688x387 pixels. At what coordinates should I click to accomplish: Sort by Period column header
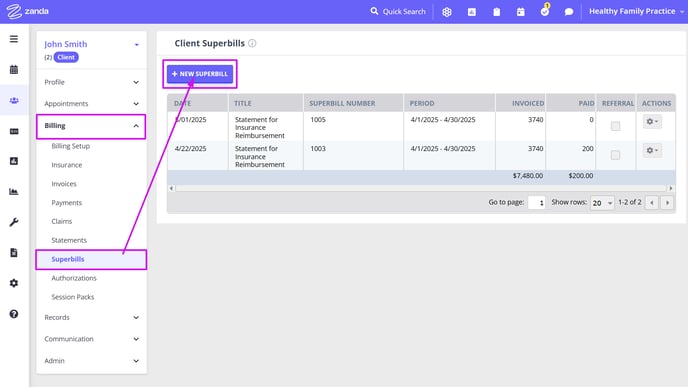click(x=450, y=103)
